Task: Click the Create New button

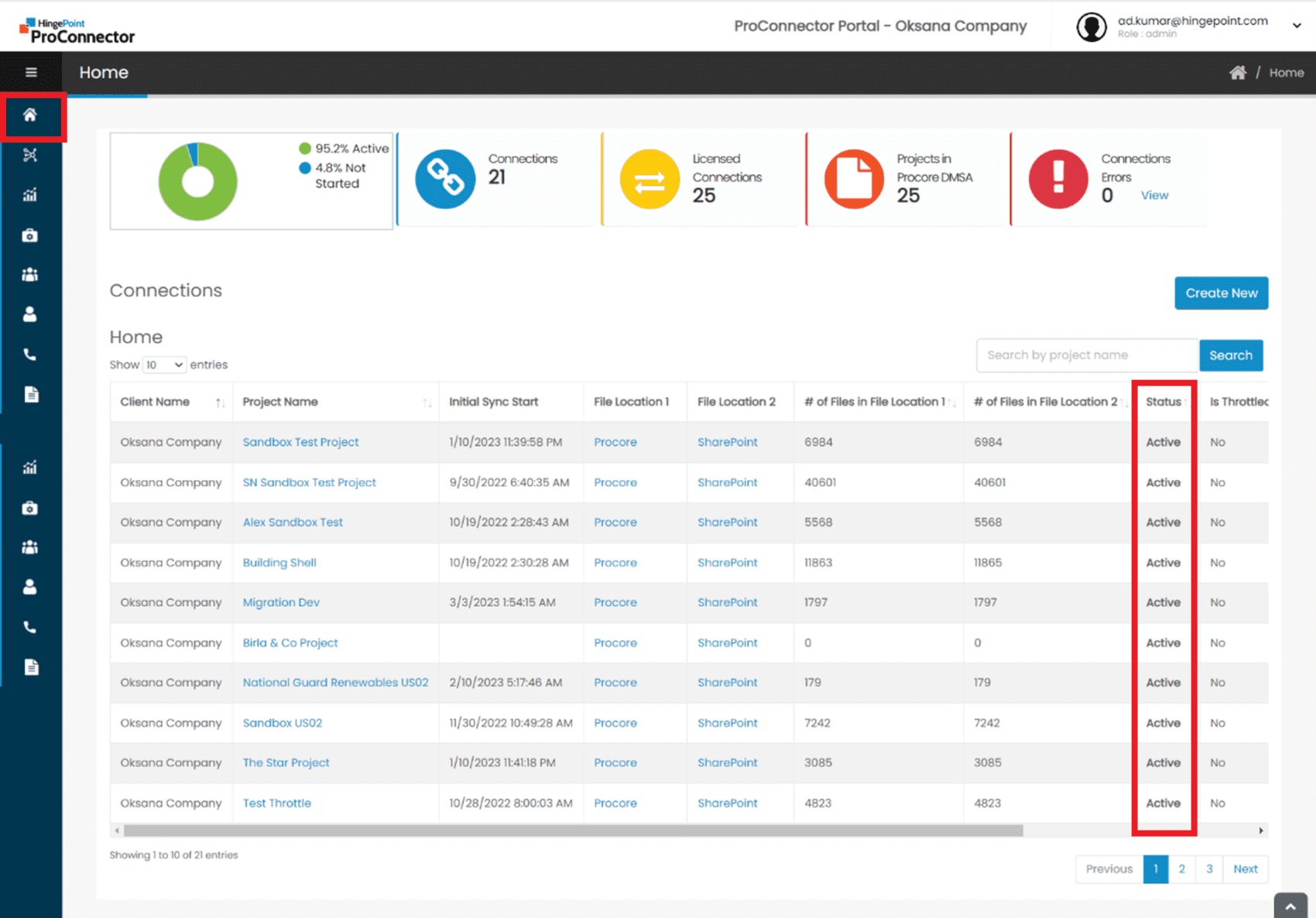Action: coord(1221,293)
